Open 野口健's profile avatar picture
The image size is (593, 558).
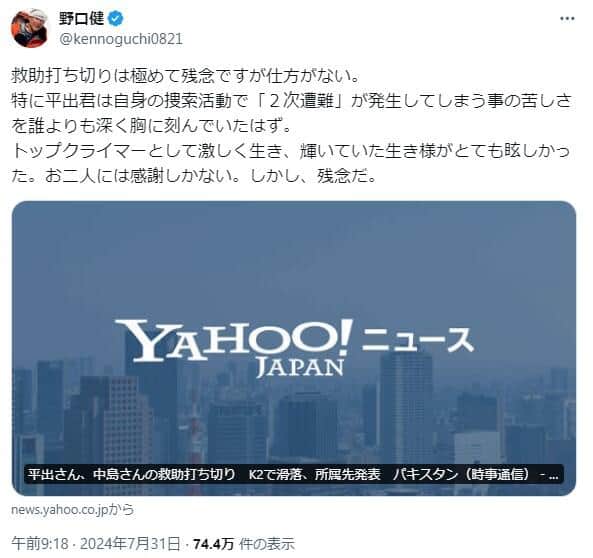tap(30, 28)
